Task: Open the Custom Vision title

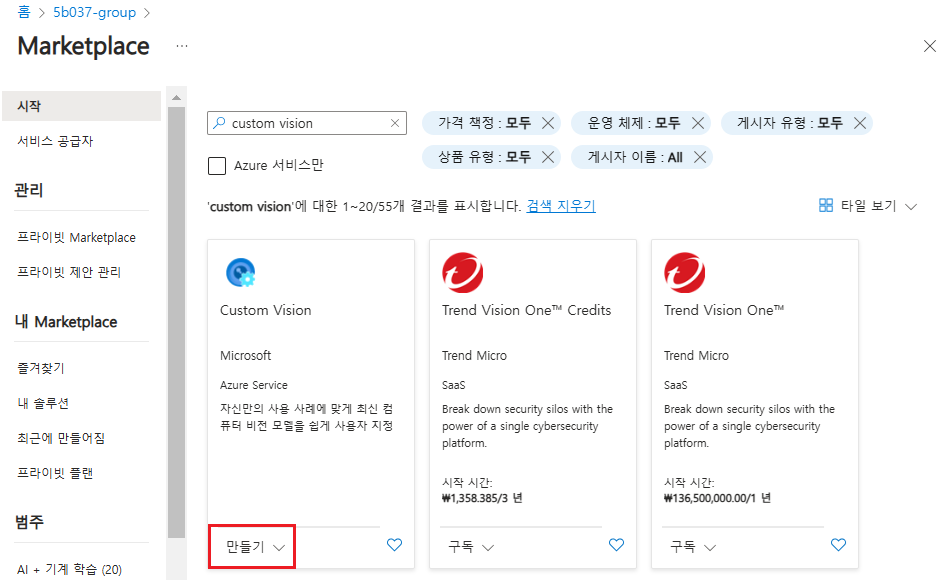Action: tap(266, 310)
